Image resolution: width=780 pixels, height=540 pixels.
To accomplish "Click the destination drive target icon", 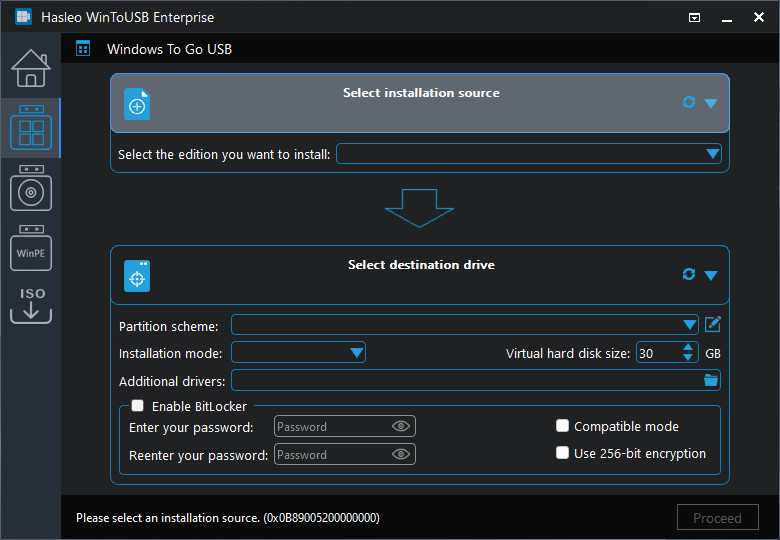I will [x=137, y=276].
